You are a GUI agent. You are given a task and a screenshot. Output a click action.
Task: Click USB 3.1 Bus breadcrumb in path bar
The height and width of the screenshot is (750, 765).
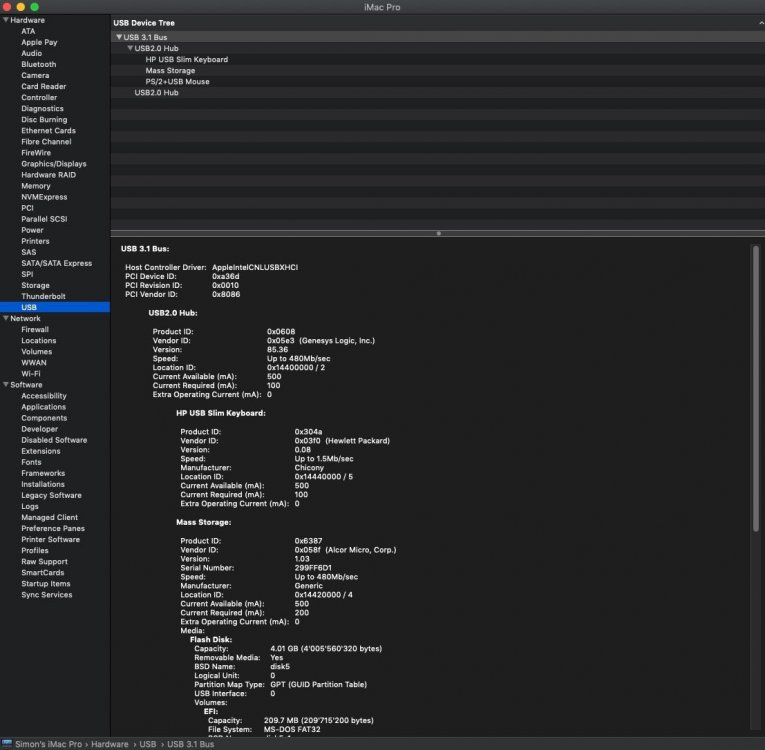(190, 744)
